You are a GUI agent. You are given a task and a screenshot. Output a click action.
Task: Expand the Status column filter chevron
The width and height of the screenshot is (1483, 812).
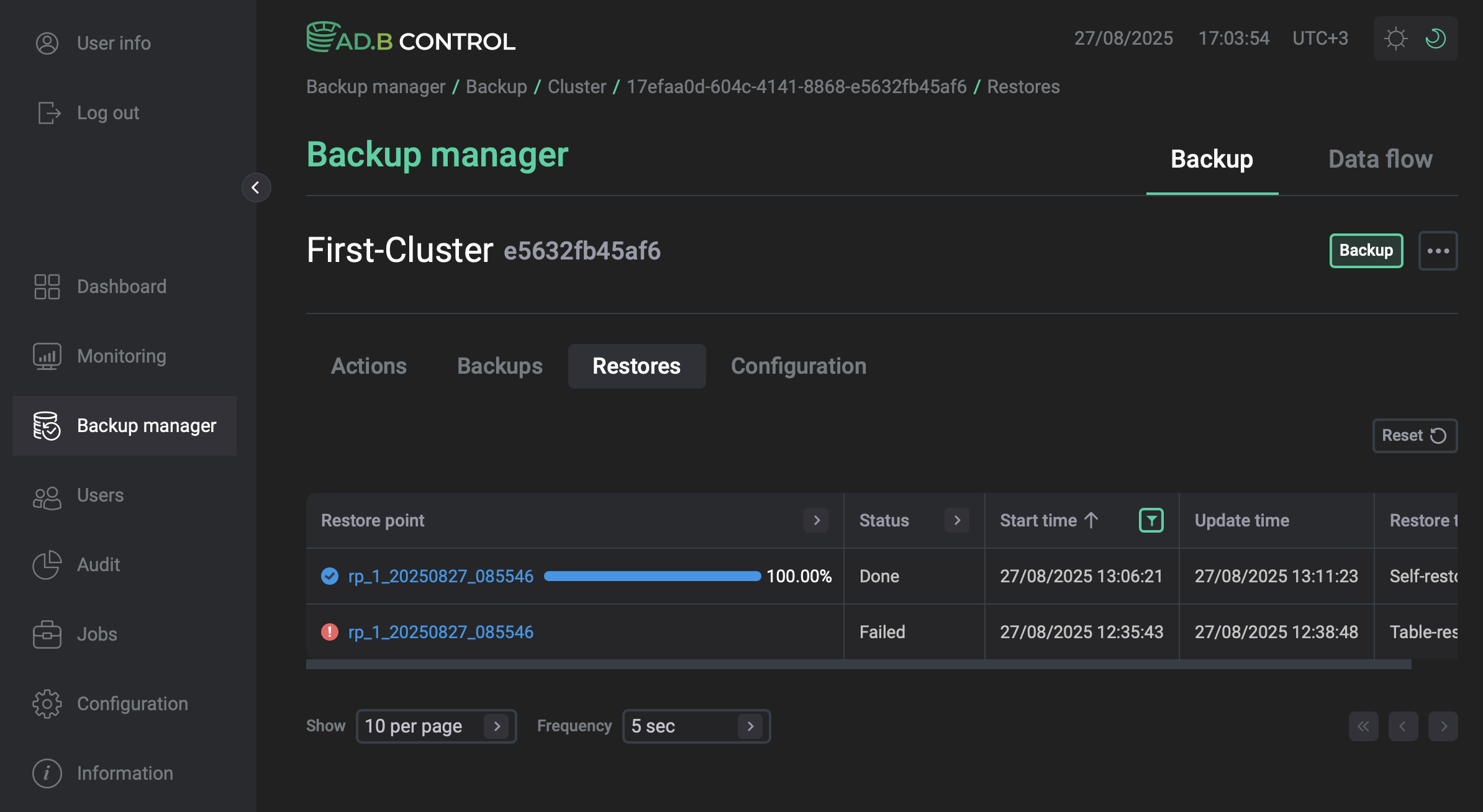957,520
